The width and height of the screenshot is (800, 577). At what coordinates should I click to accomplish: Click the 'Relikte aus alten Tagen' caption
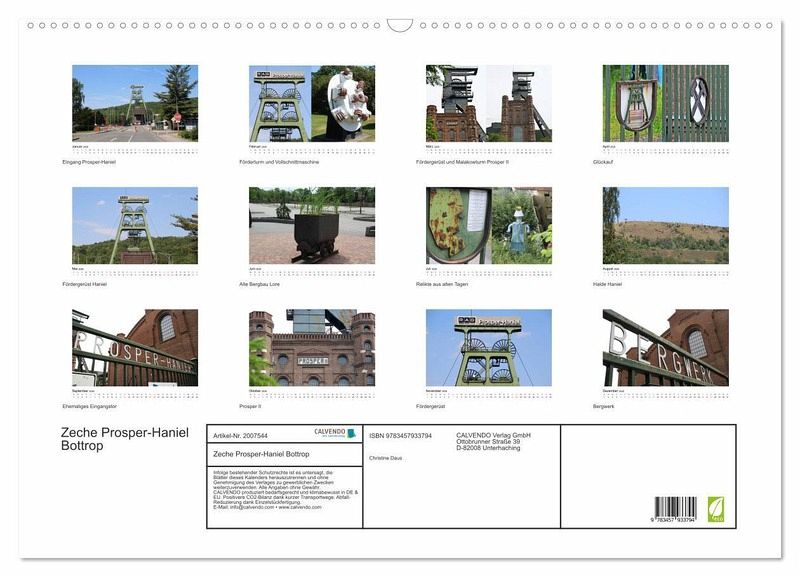click(442, 284)
